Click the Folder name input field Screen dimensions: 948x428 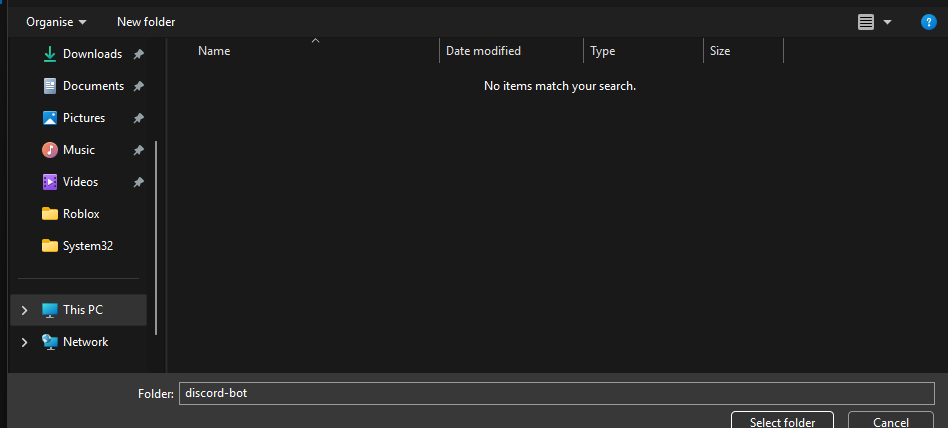point(557,394)
